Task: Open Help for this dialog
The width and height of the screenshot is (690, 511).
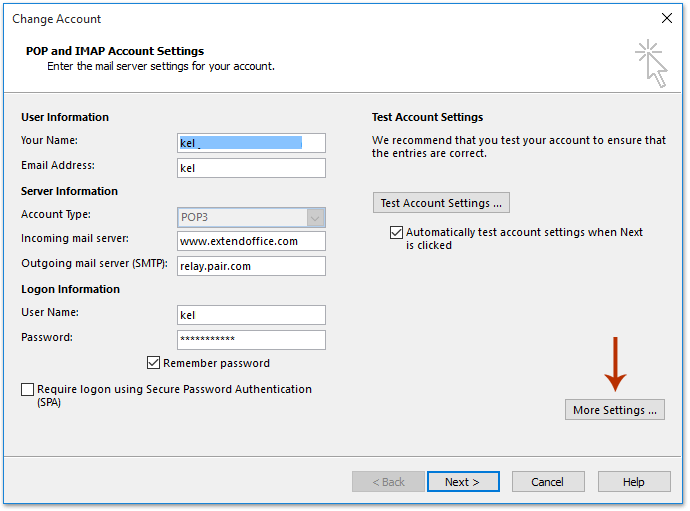Action: click(634, 482)
